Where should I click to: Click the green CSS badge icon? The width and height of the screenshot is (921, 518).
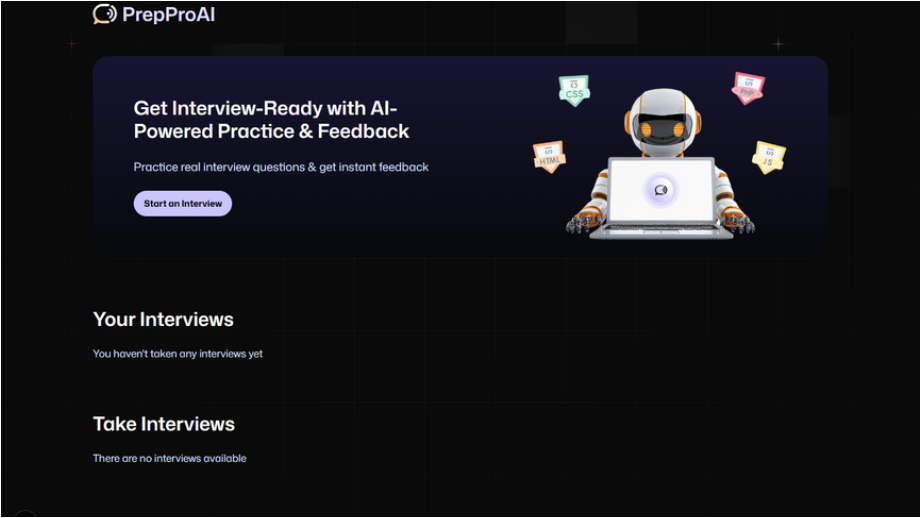tap(574, 91)
